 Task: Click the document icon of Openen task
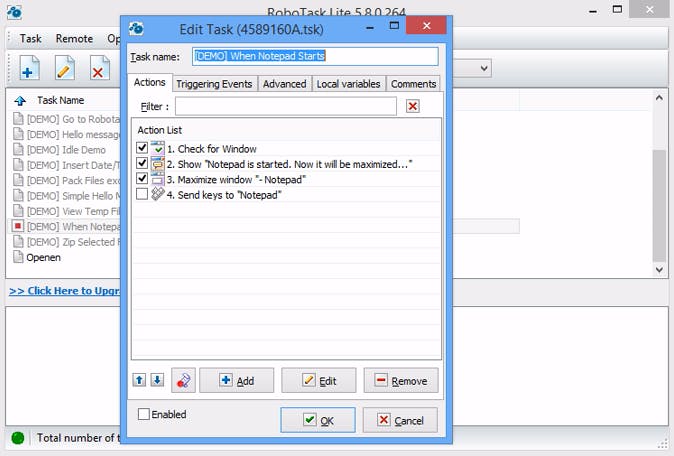click(x=18, y=257)
